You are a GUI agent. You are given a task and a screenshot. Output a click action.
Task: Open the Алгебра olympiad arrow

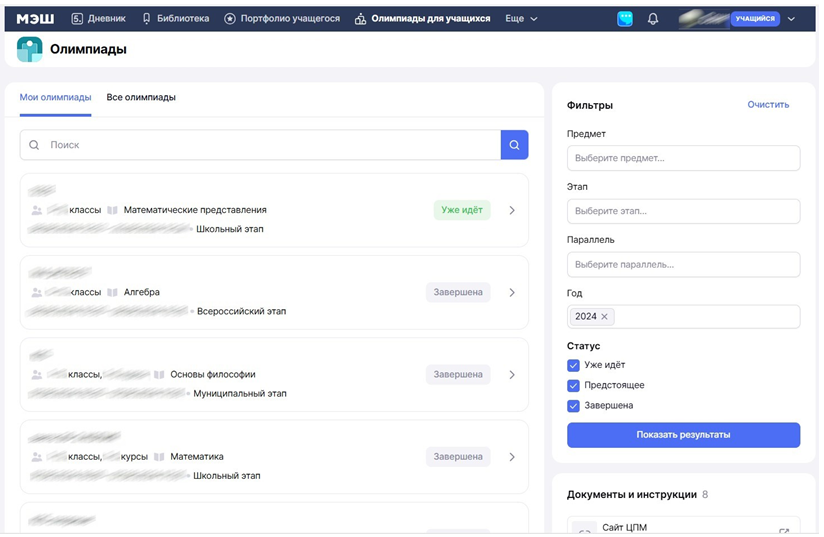tap(512, 293)
